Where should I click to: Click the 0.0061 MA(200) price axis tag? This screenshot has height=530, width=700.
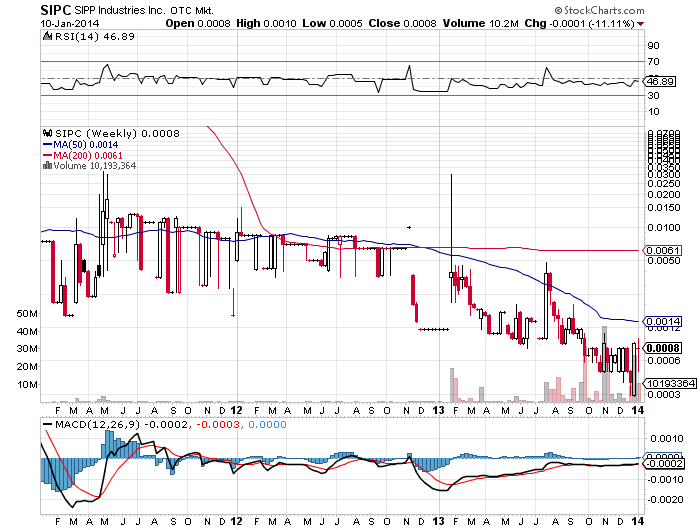click(x=660, y=249)
